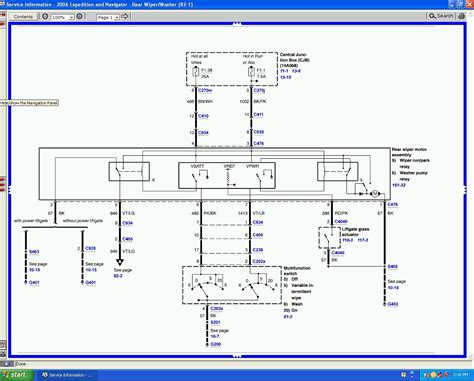This screenshot has width=474, height=381.
Task: Open the Page 1 selector dropdown
Action: click(x=108, y=17)
